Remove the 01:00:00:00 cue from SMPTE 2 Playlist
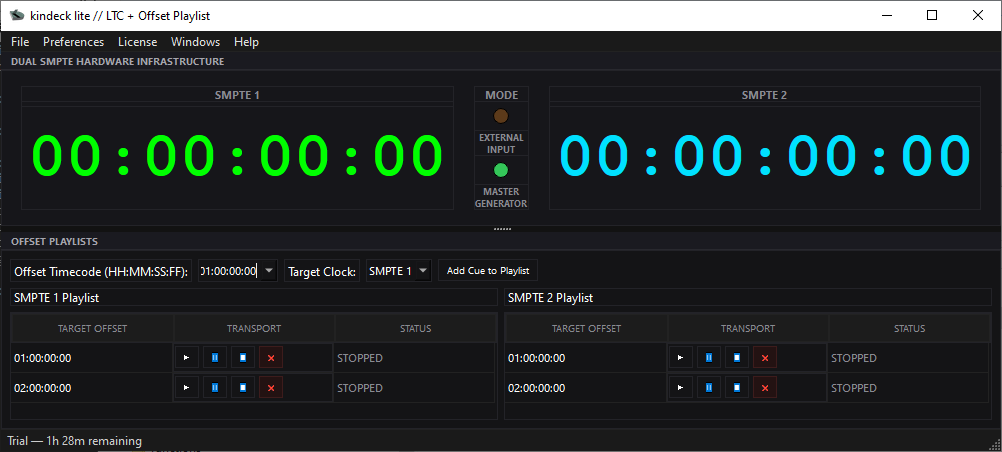Image resolution: width=1002 pixels, height=452 pixels. click(765, 358)
